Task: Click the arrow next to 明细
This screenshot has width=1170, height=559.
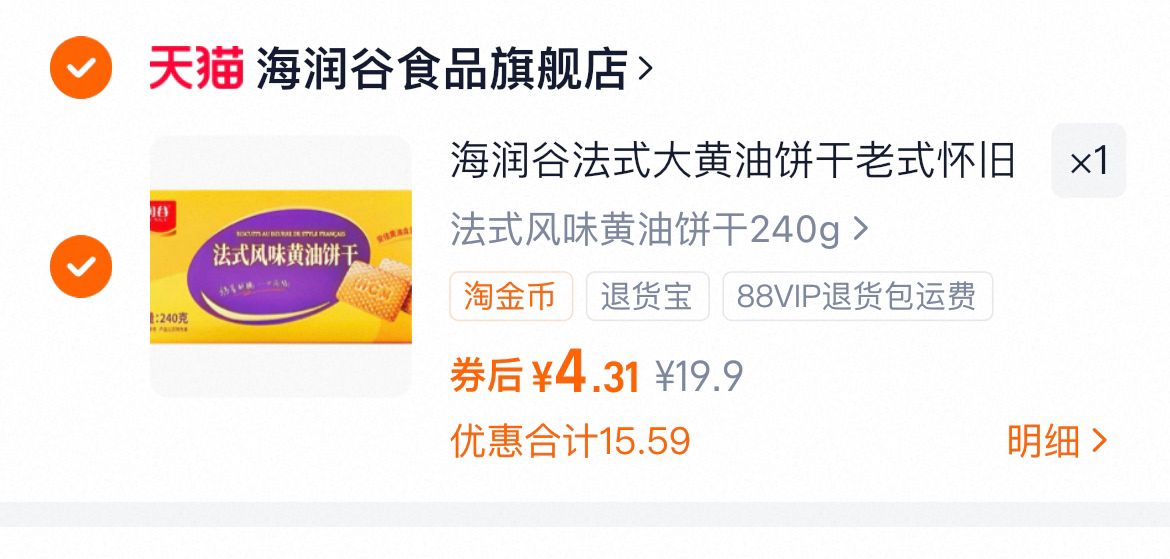Action: tap(1099, 441)
